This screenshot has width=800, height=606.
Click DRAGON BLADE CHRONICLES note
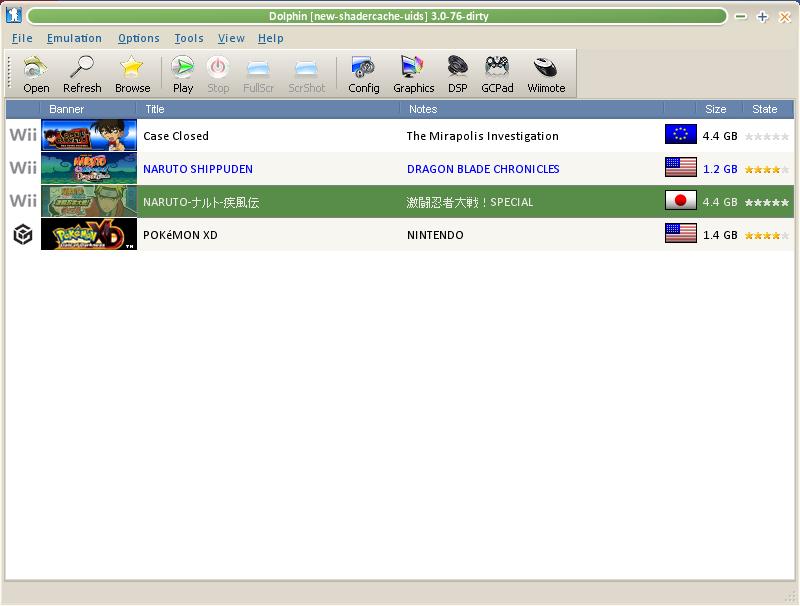(x=483, y=169)
